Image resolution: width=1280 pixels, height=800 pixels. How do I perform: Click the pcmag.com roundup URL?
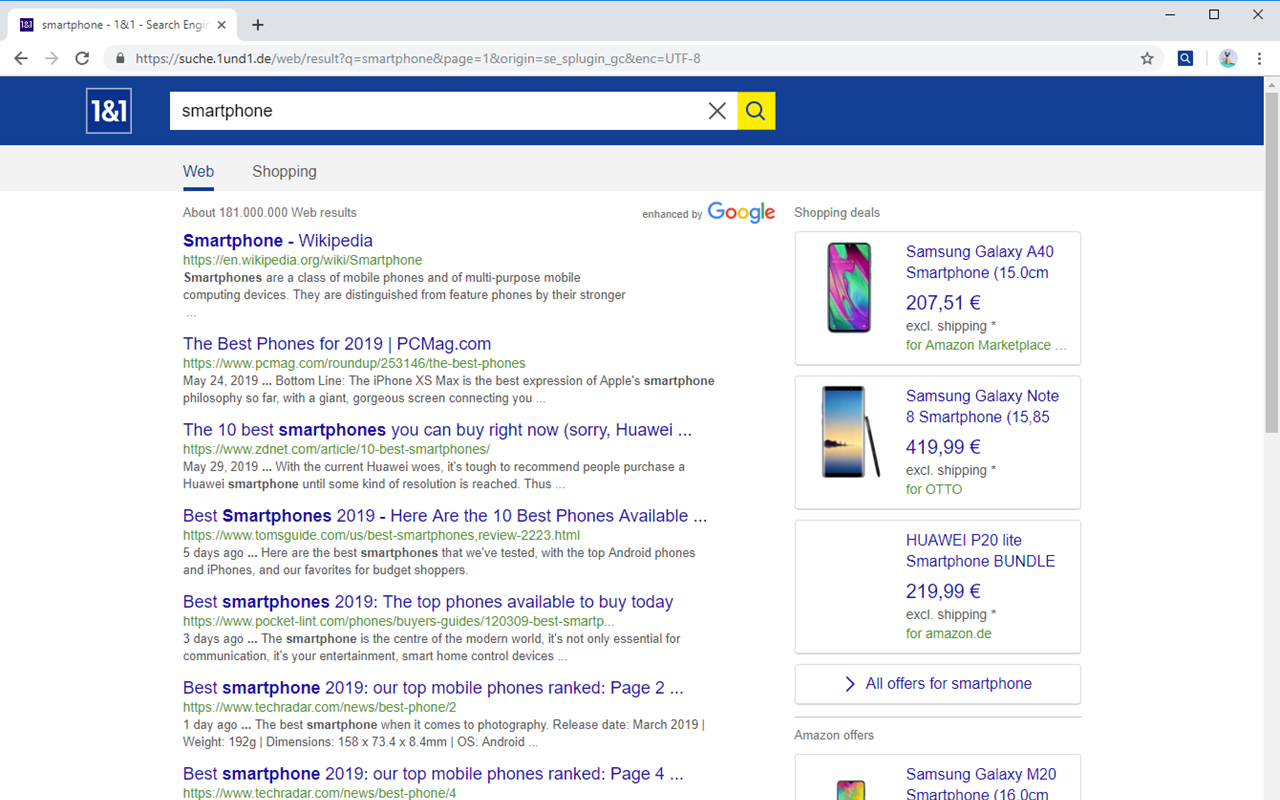(x=354, y=363)
